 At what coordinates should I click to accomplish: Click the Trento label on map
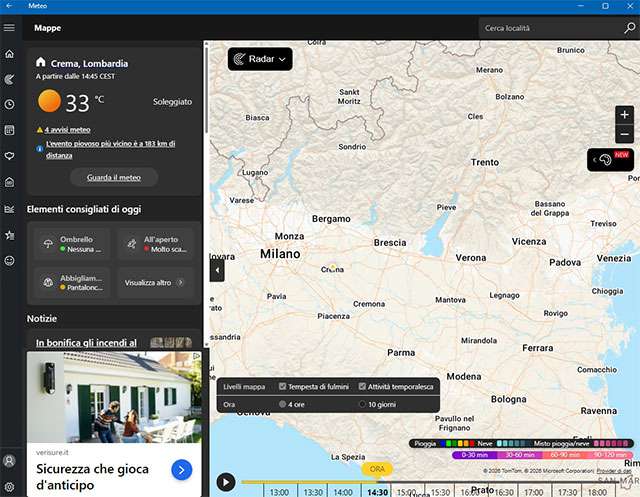(x=485, y=162)
